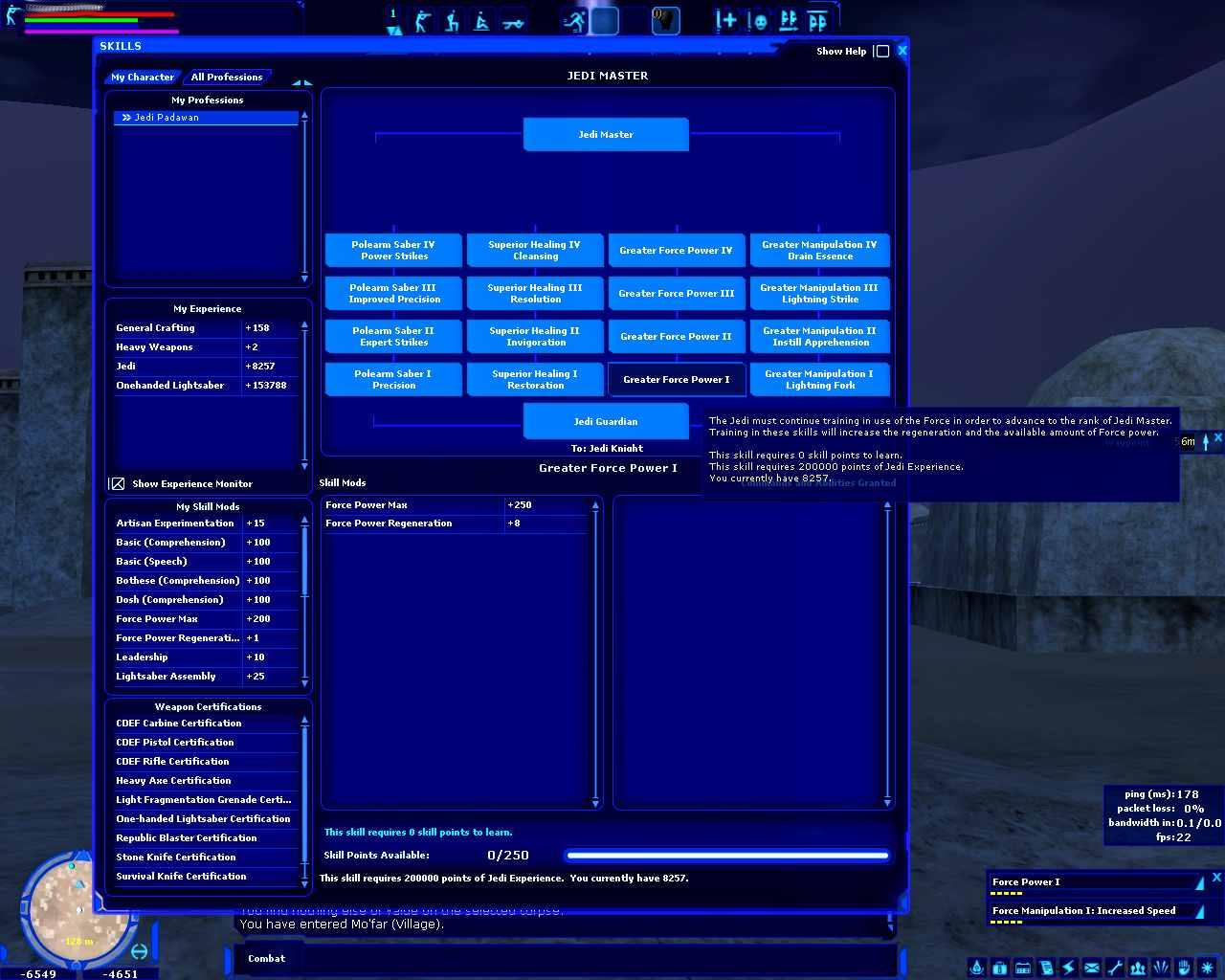Click the Lightsaber Assembly skill mod row
The height and width of the screenshot is (980, 1225).
207,677
